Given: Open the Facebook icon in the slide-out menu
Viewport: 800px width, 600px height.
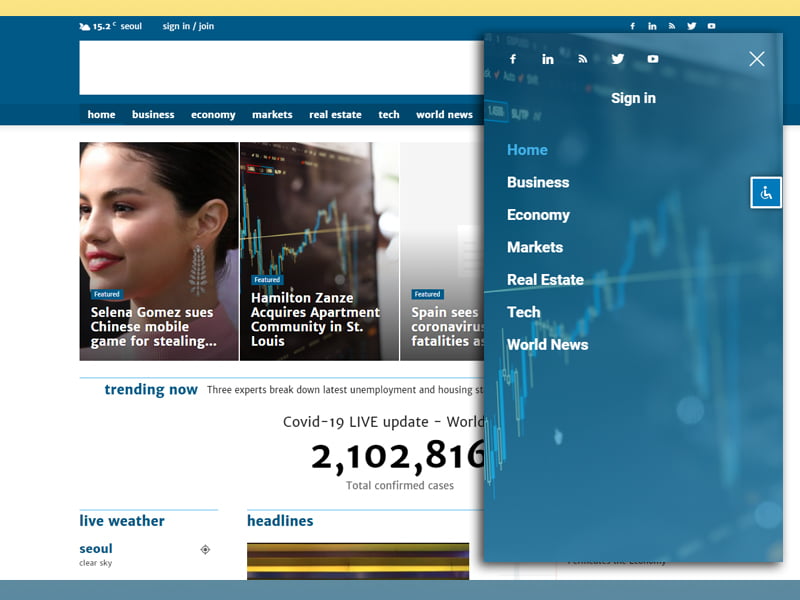Looking at the screenshot, I should [513, 59].
